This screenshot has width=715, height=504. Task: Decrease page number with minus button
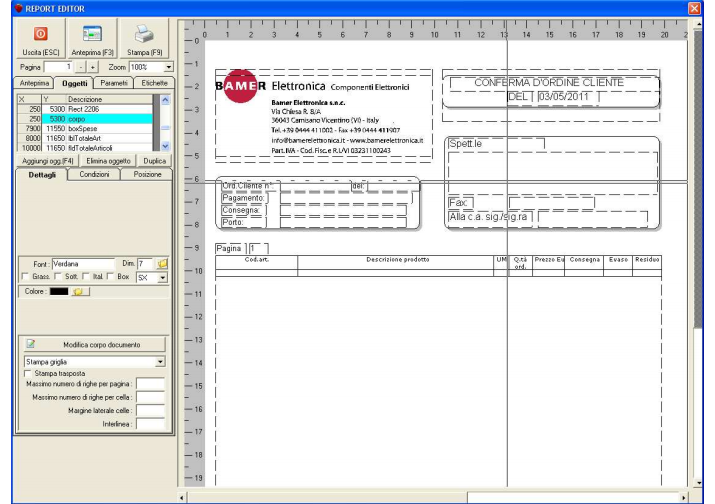pos(80,67)
